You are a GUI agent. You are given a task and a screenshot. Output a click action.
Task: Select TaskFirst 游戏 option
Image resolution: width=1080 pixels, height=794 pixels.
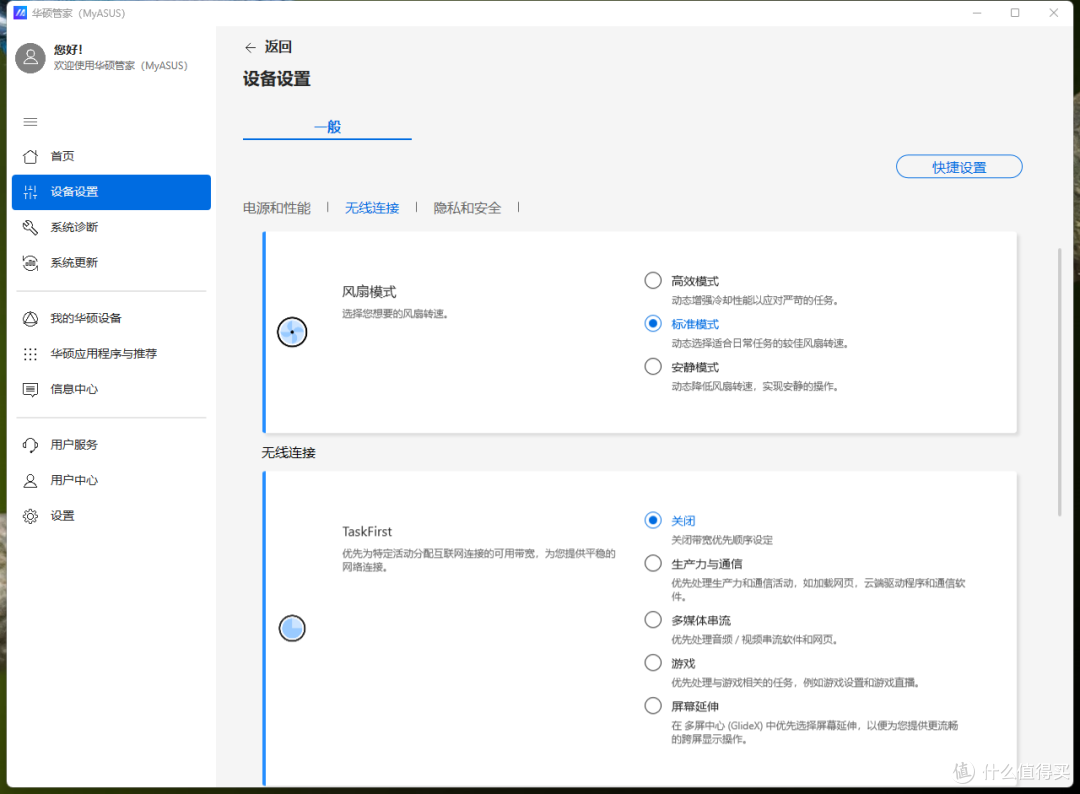point(653,662)
